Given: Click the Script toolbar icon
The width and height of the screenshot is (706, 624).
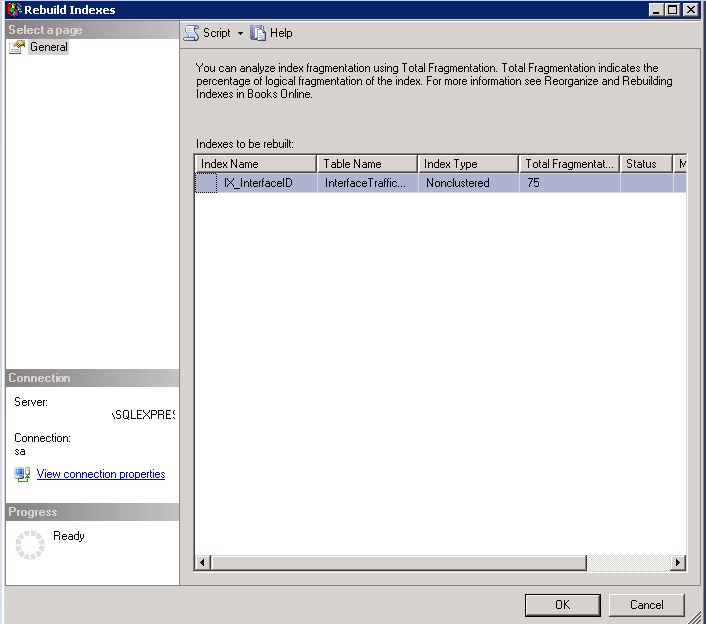Looking at the screenshot, I should tap(191, 33).
